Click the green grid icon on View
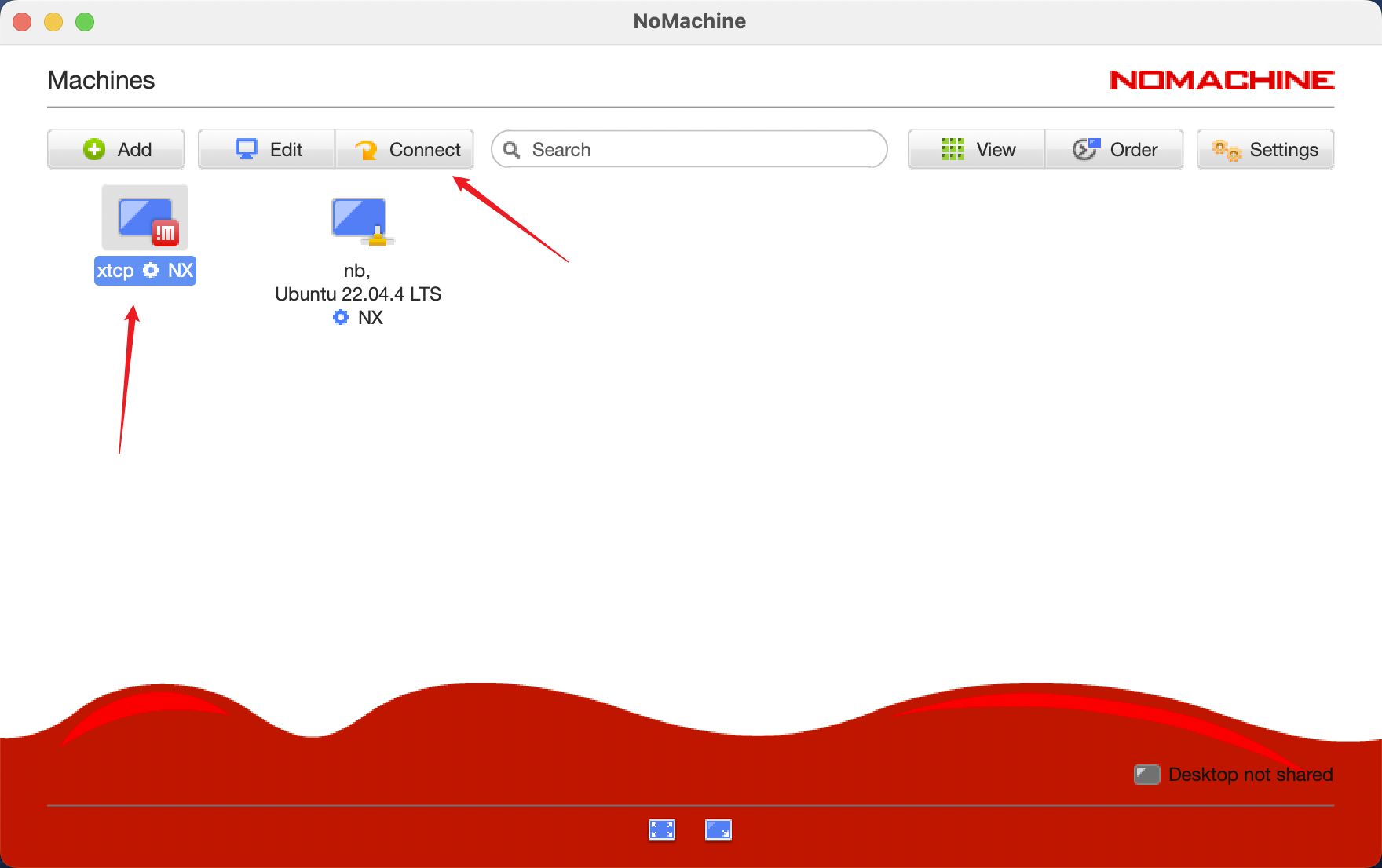The height and width of the screenshot is (868, 1382). click(x=952, y=149)
